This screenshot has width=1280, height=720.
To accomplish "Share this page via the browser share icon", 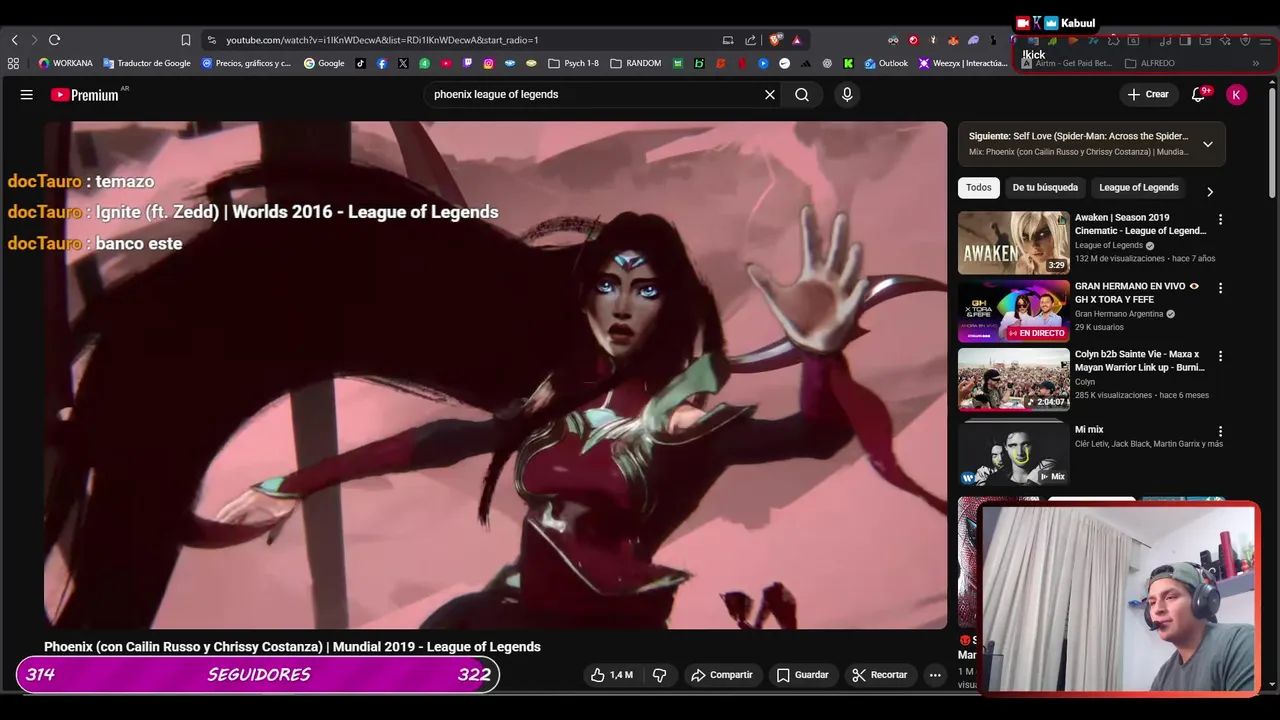I will coord(750,40).
